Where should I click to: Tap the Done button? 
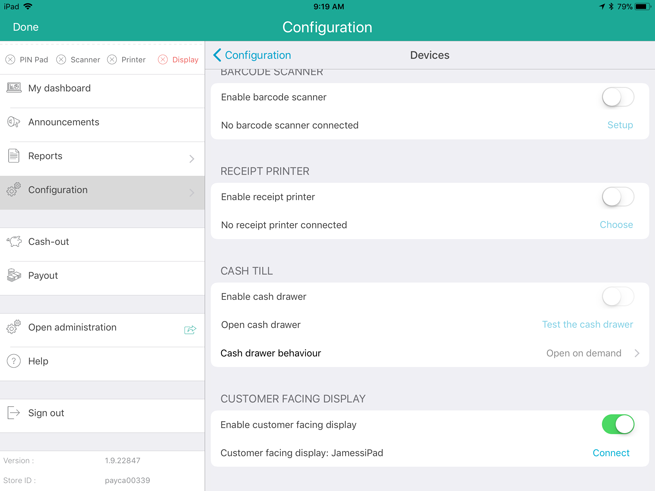(26, 27)
